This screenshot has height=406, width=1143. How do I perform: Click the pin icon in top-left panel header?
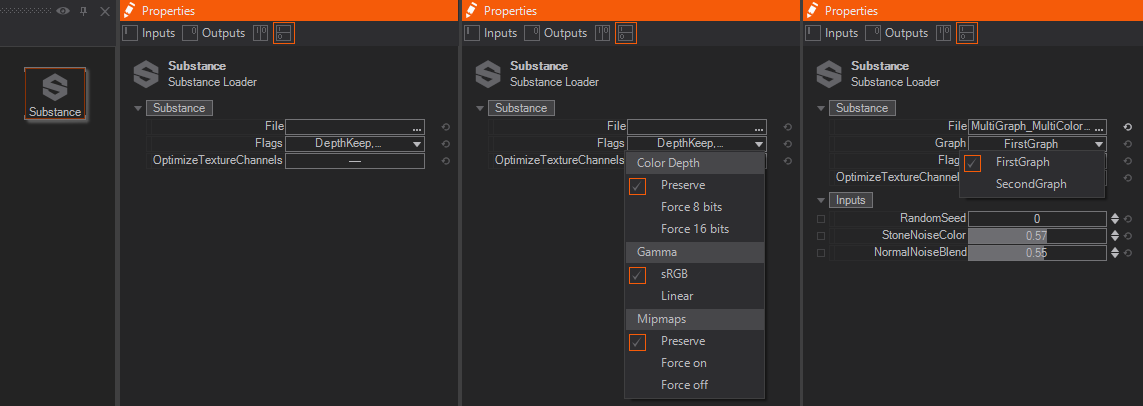(x=84, y=10)
